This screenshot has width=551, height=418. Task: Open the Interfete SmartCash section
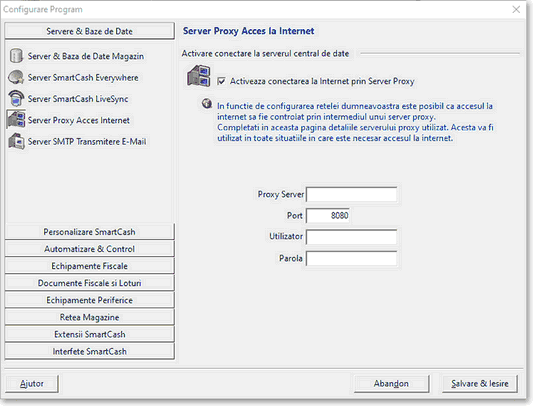[x=89, y=351]
